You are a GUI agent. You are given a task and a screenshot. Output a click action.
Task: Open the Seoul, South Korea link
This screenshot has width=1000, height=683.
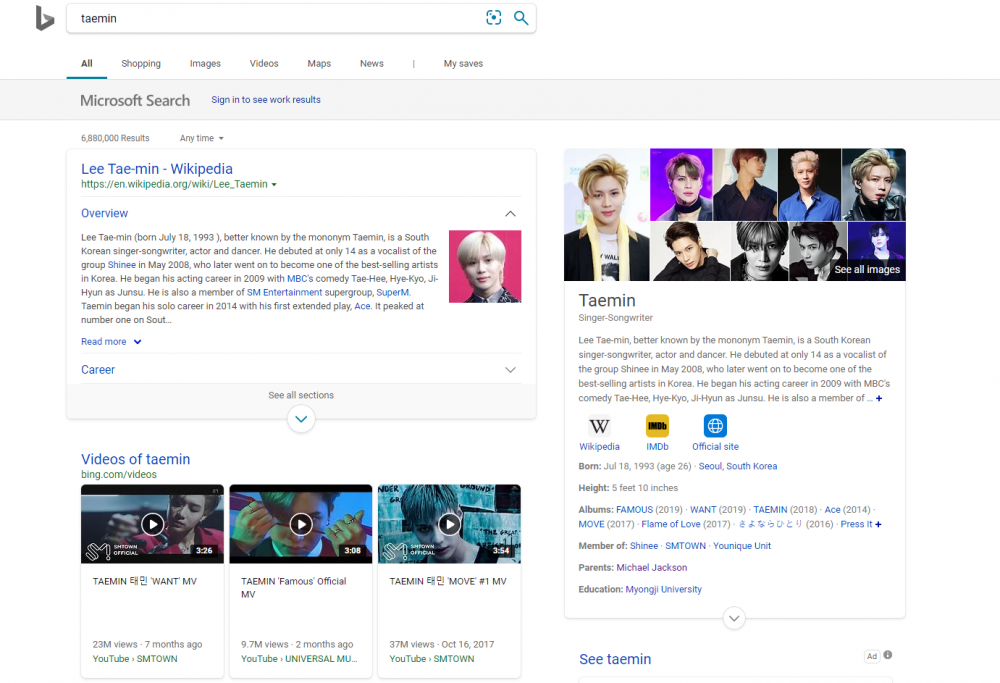(738, 466)
